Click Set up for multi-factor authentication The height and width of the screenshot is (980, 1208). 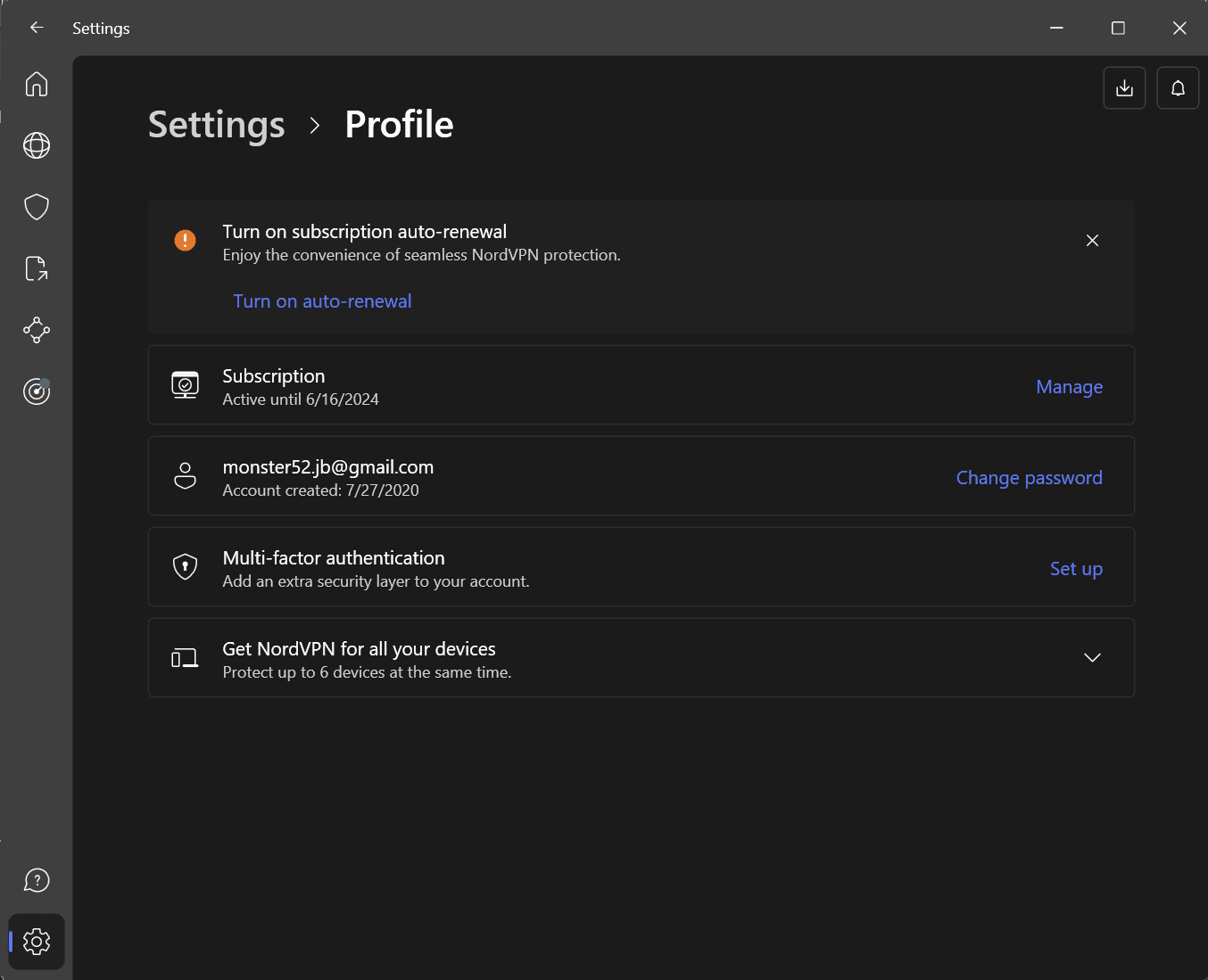tap(1076, 569)
